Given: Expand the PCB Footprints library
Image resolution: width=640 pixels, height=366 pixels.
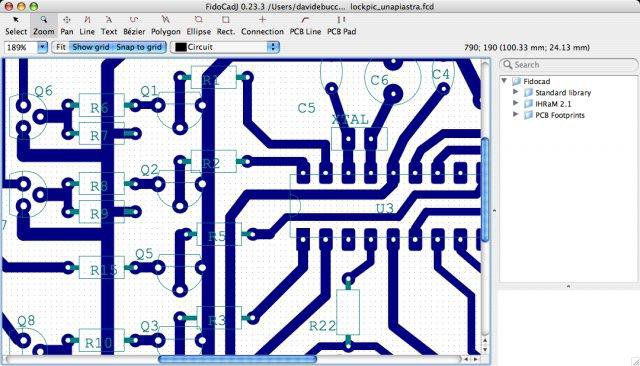Looking at the screenshot, I should click(516, 115).
